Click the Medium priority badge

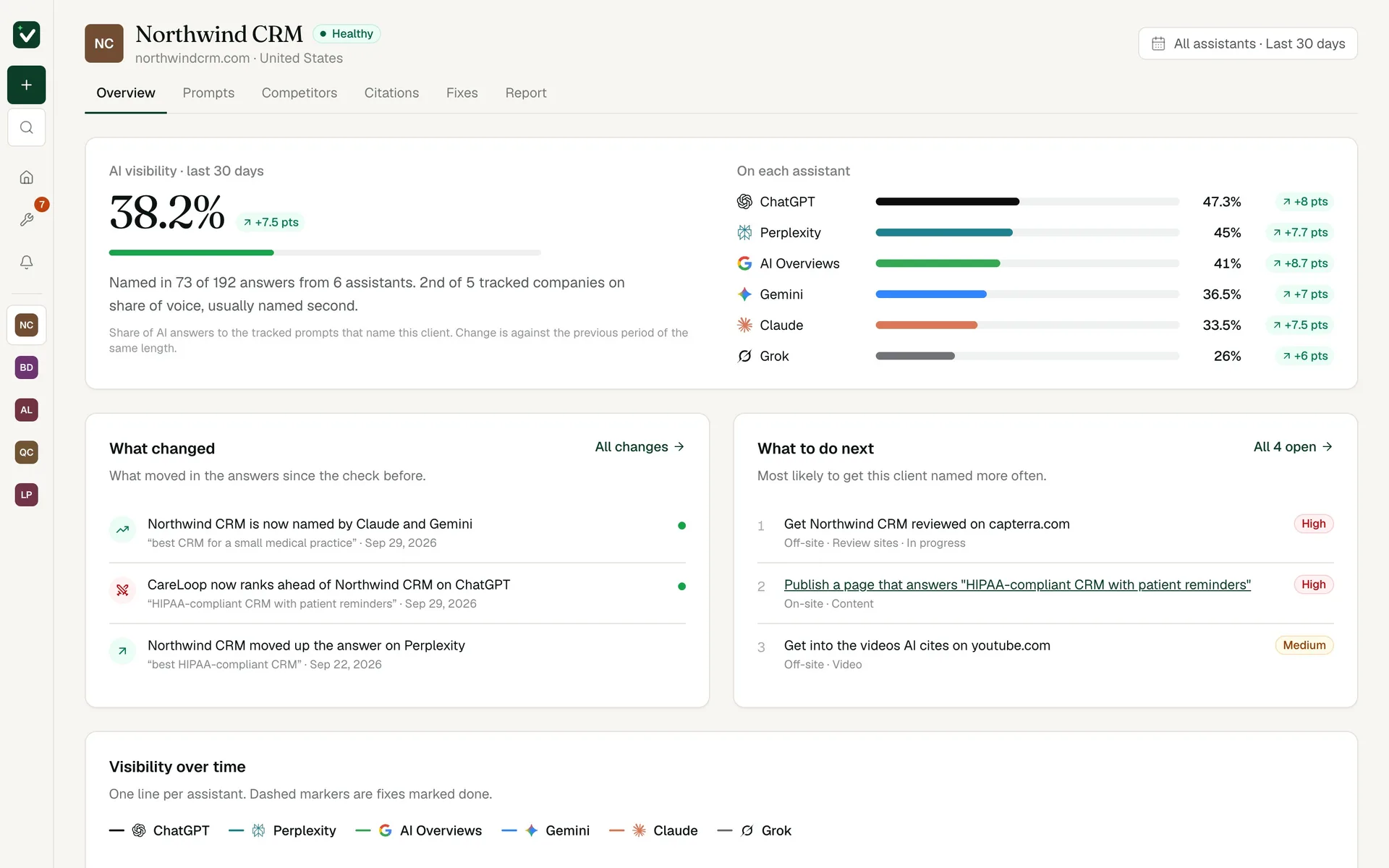[x=1304, y=645]
